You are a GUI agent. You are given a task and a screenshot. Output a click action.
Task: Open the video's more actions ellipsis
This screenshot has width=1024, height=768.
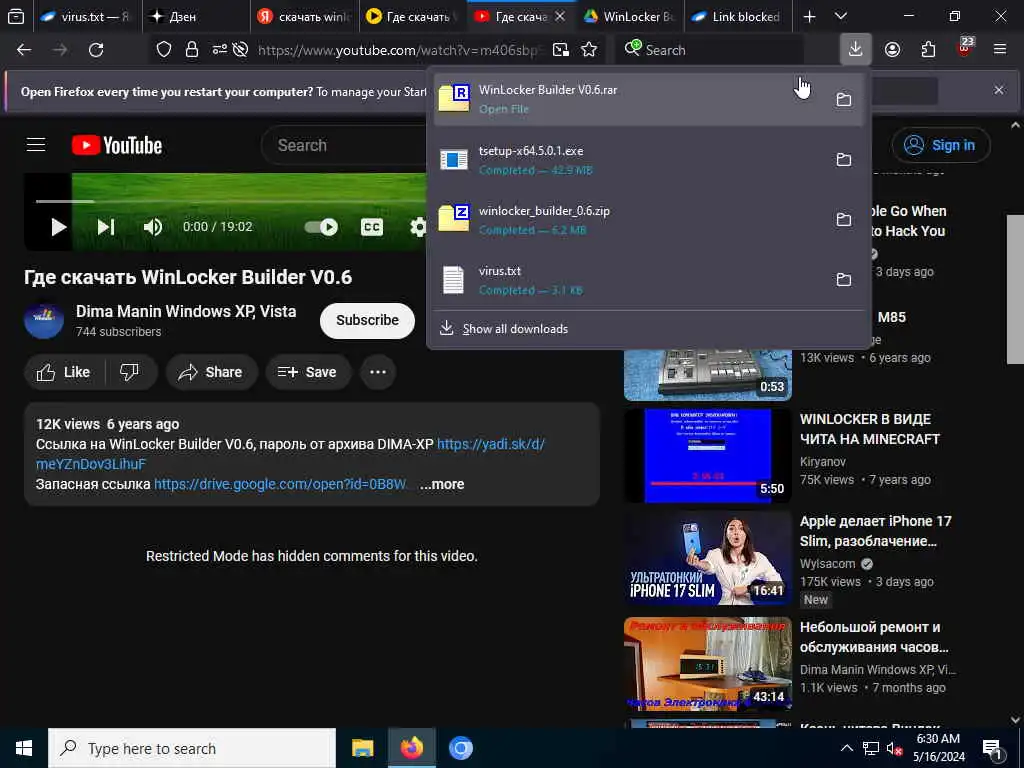coord(377,372)
